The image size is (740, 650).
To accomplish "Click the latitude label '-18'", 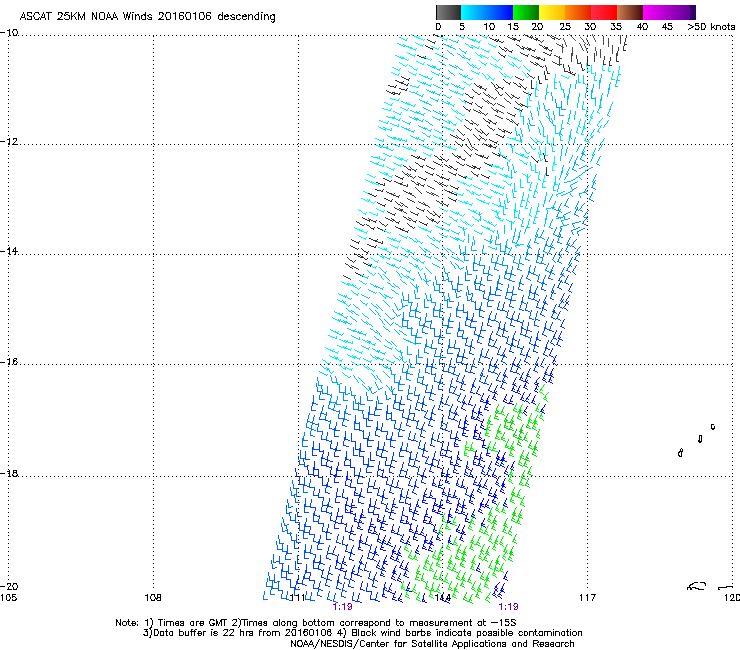I will 9,473.
